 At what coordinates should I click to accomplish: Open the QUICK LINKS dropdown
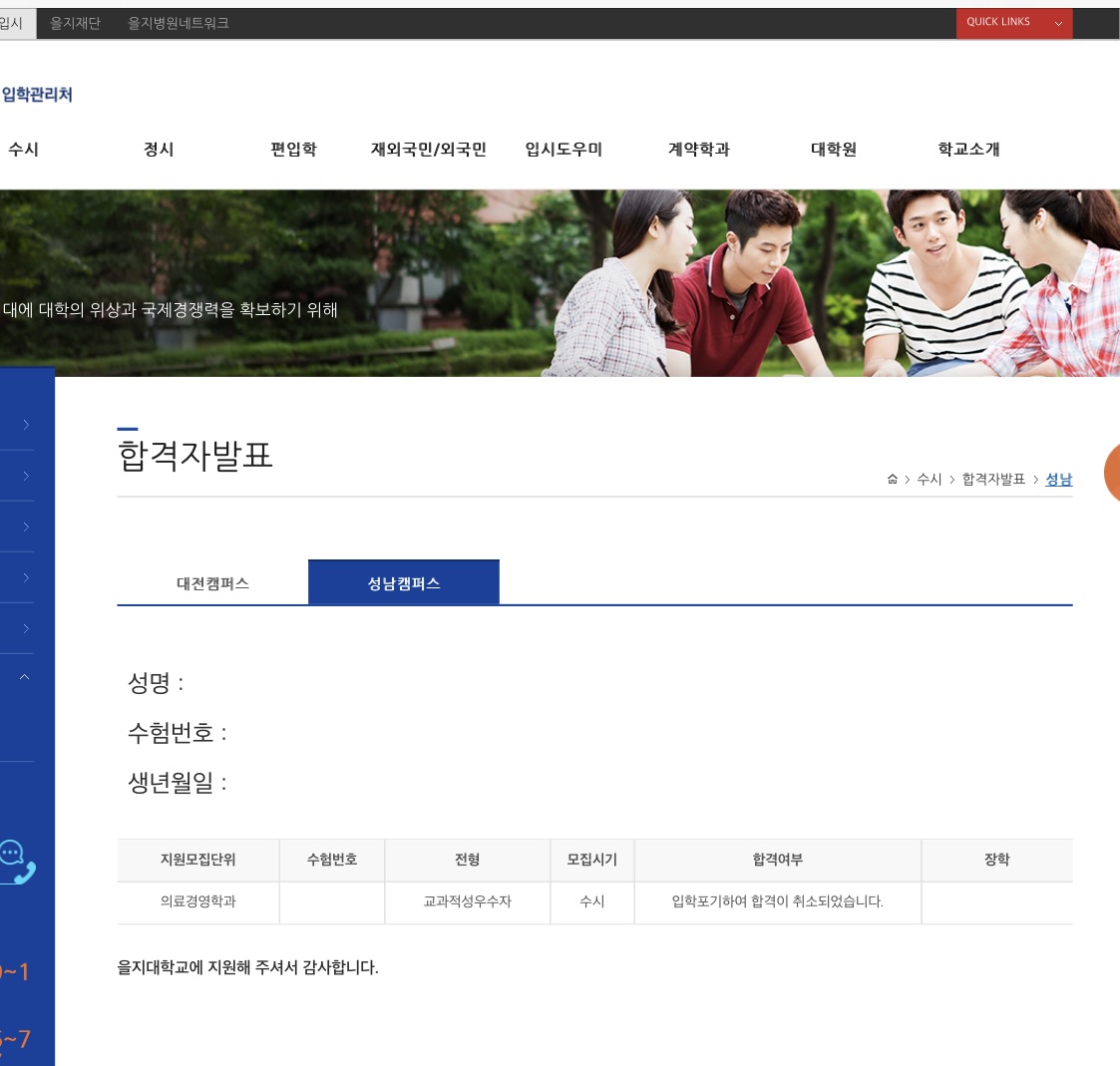[x=1013, y=23]
